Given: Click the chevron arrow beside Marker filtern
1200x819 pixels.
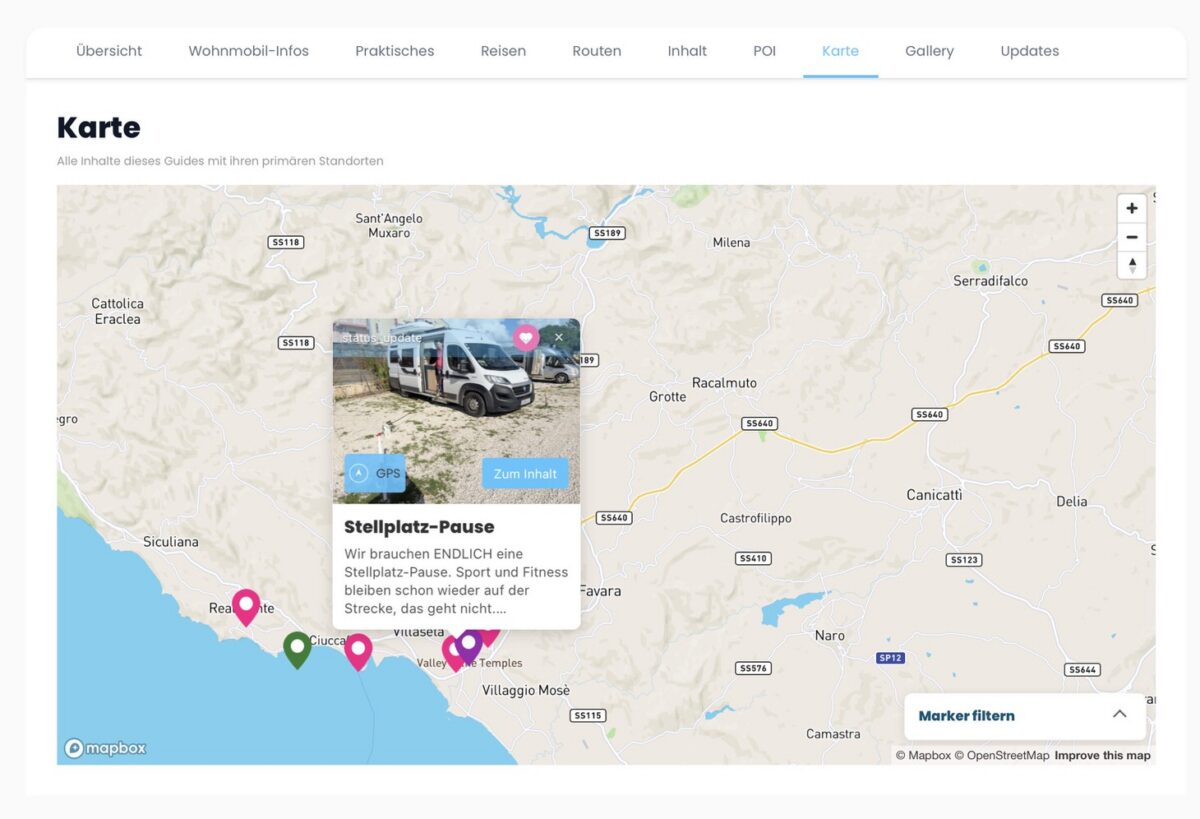Looking at the screenshot, I should coord(1119,714).
